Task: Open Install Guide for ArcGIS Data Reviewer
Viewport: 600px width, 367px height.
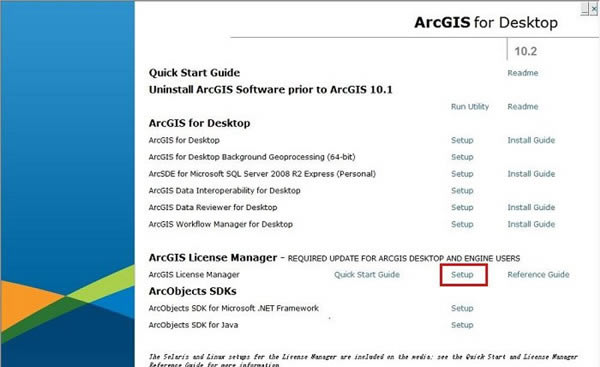Action: coord(531,207)
